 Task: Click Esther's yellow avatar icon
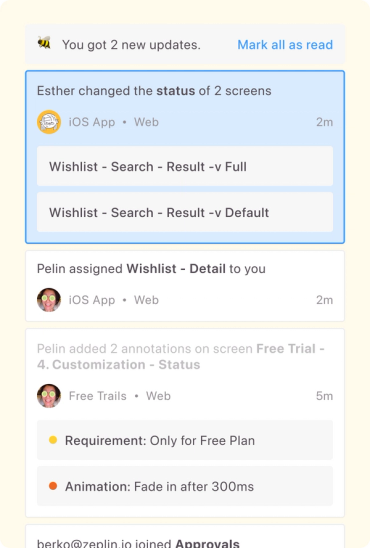coord(49,122)
